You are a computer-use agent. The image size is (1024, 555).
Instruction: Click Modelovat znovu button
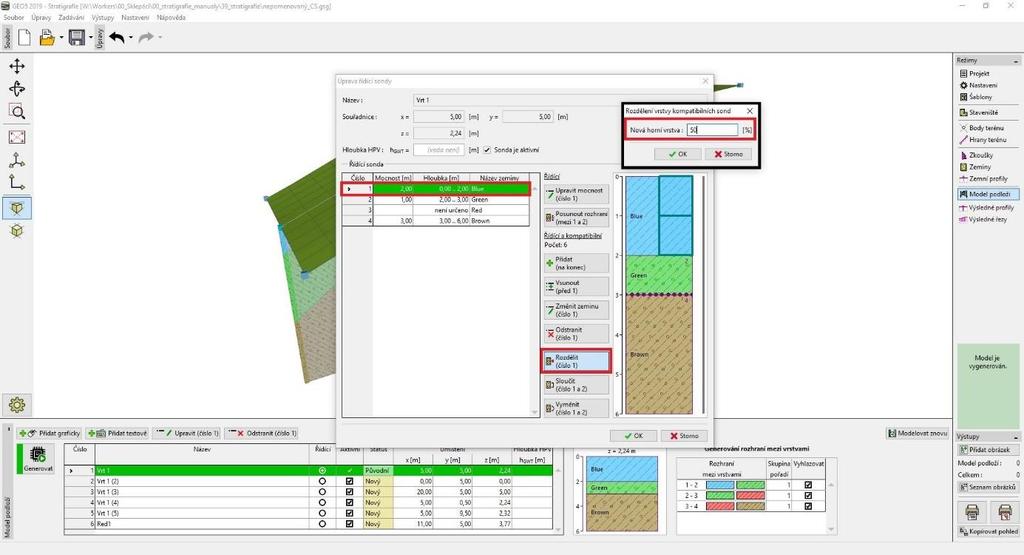(917, 433)
